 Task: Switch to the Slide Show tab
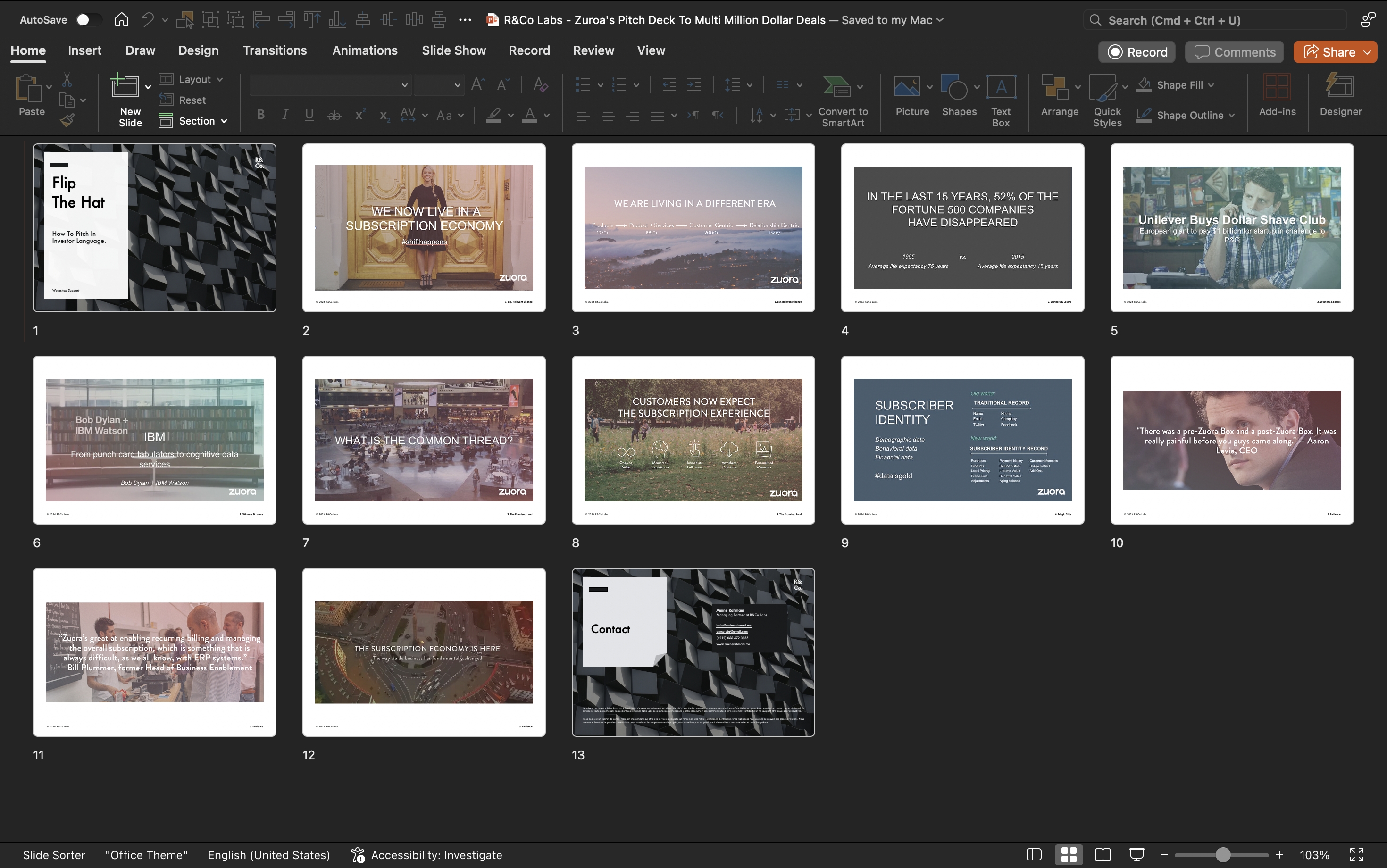453,50
